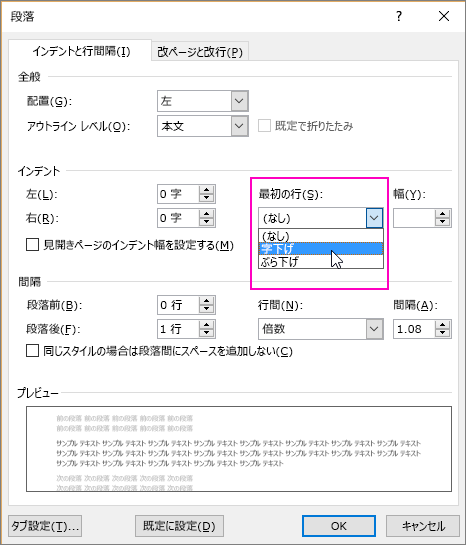Open the 行間 line spacing dropdown
The image size is (466, 545).
tap(374, 329)
